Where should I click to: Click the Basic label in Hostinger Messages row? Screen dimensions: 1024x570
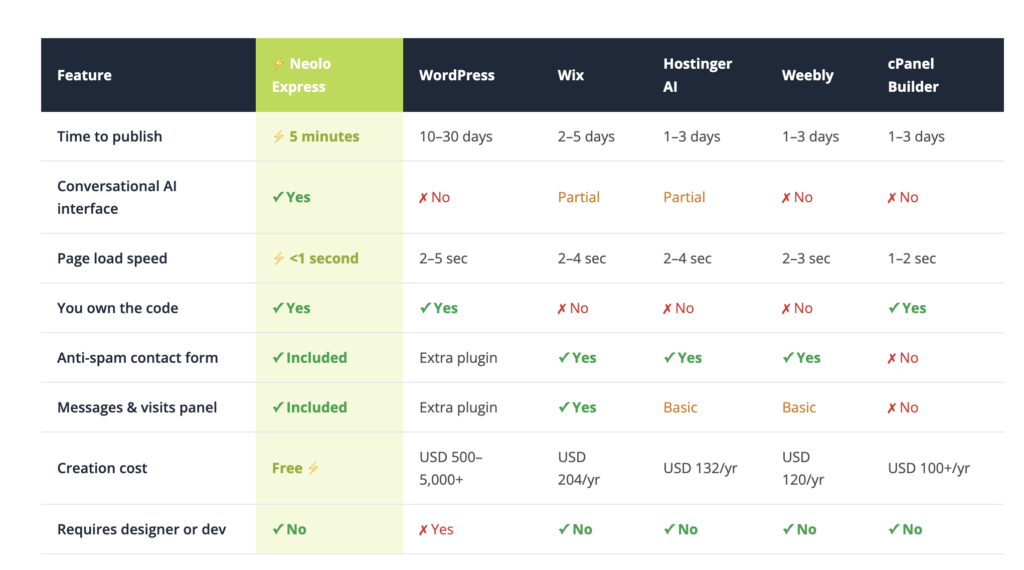click(x=680, y=408)
